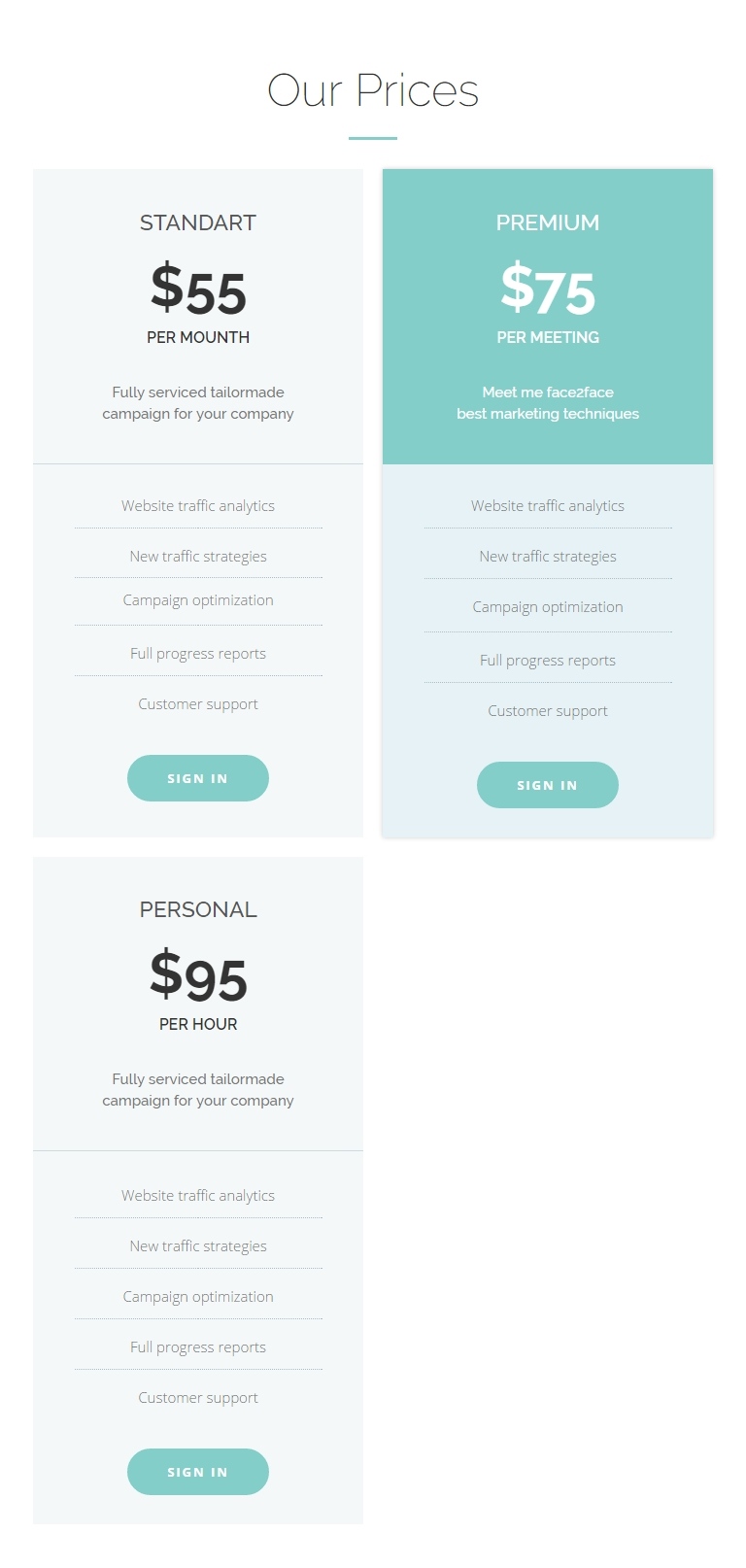Click Website traffic analytics in Standart plan
Viewport: 746px width, 1568px height.
click(x=198, y=506)
